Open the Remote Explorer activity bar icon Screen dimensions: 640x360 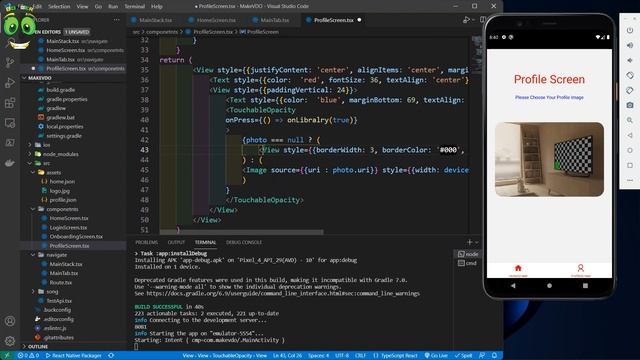(x=10, y=123)
